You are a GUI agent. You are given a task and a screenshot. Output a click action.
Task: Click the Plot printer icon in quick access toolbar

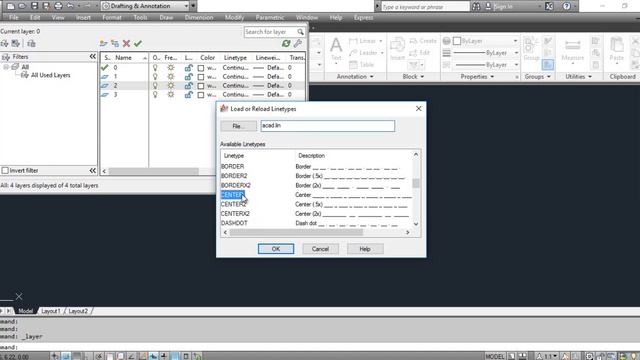pyautogui.click(x=58, y=6)
